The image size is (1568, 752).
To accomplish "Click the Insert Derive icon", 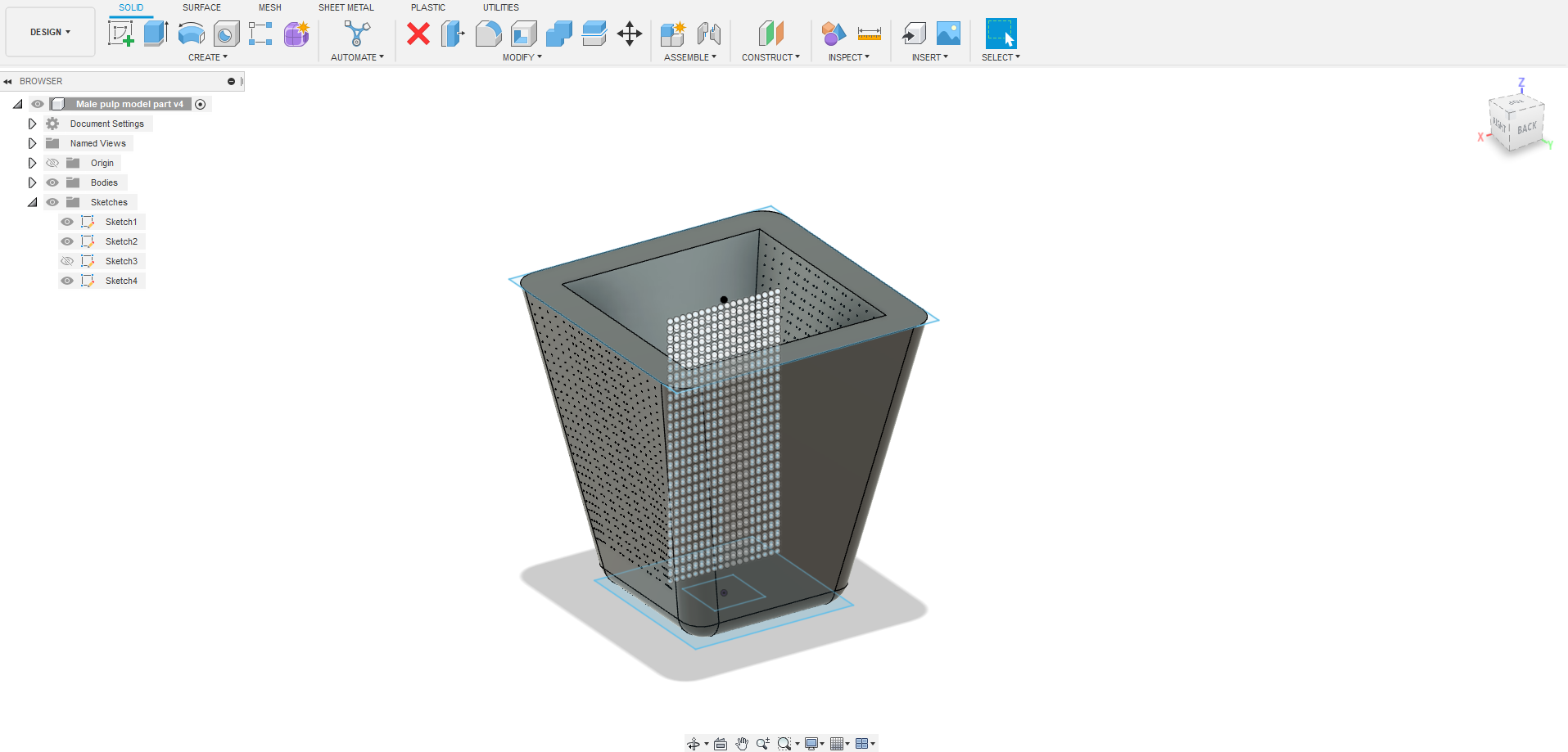I will click(x=914, y=34).
